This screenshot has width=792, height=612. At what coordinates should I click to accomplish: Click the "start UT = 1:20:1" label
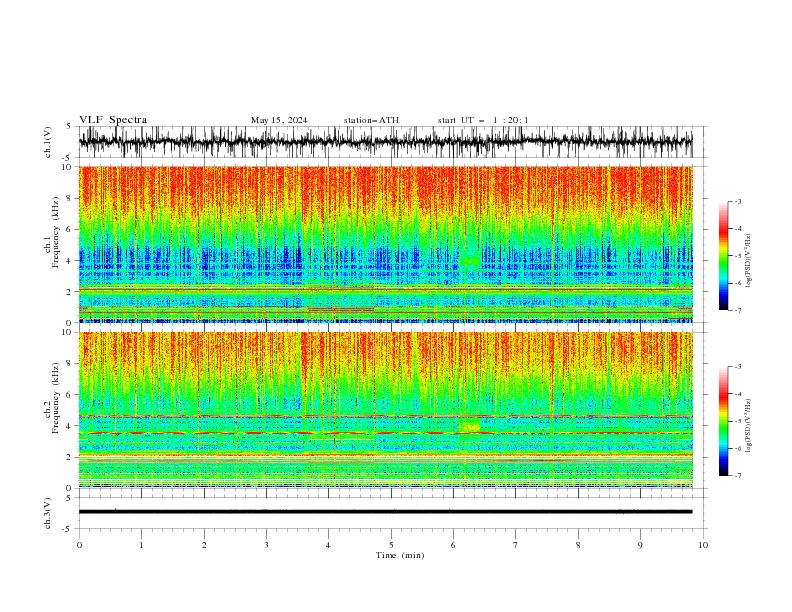click(x=483, y=120)
